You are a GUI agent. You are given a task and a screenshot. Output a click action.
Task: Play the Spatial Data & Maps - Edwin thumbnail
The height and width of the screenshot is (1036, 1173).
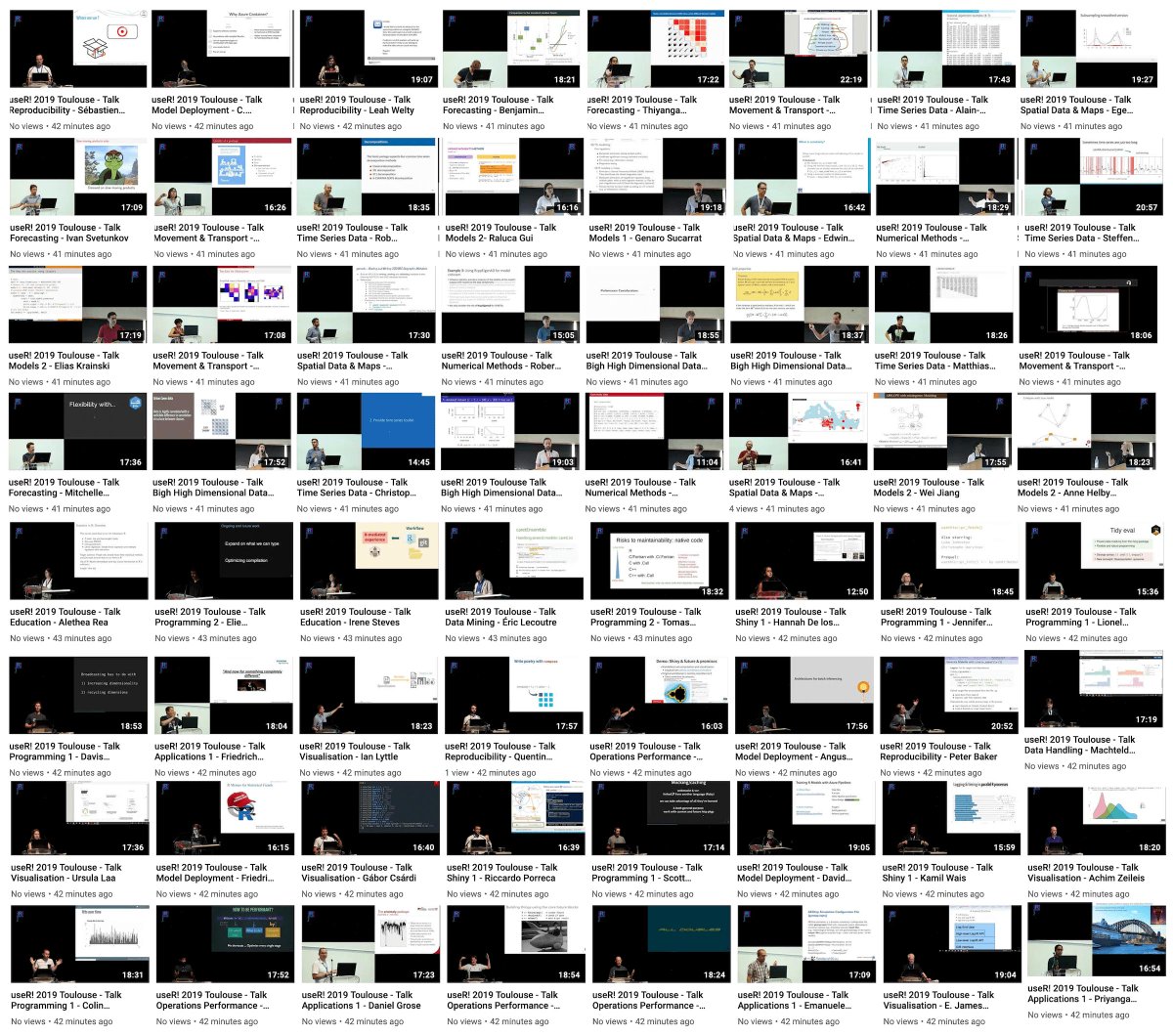pos(802,177)
